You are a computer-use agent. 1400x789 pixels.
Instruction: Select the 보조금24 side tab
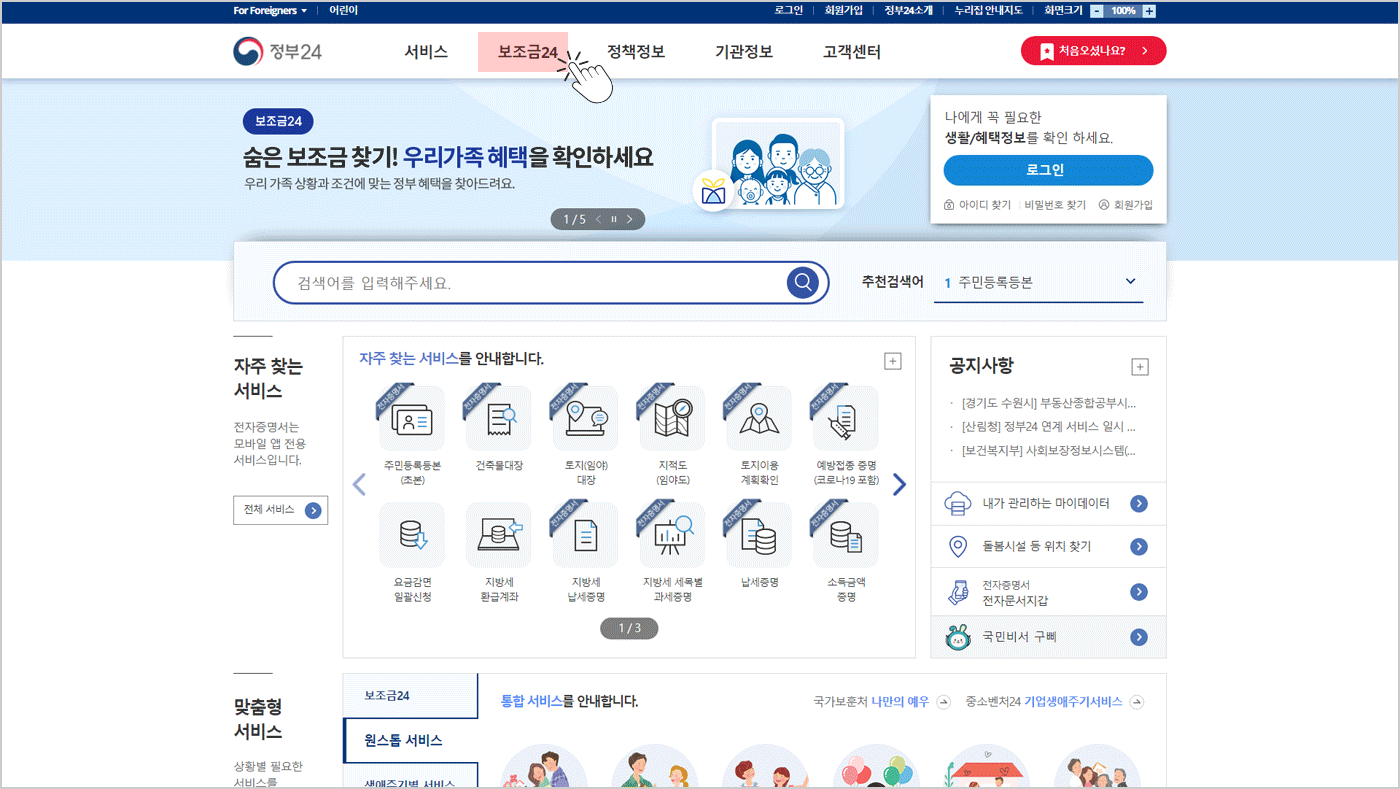click(410, 695)
